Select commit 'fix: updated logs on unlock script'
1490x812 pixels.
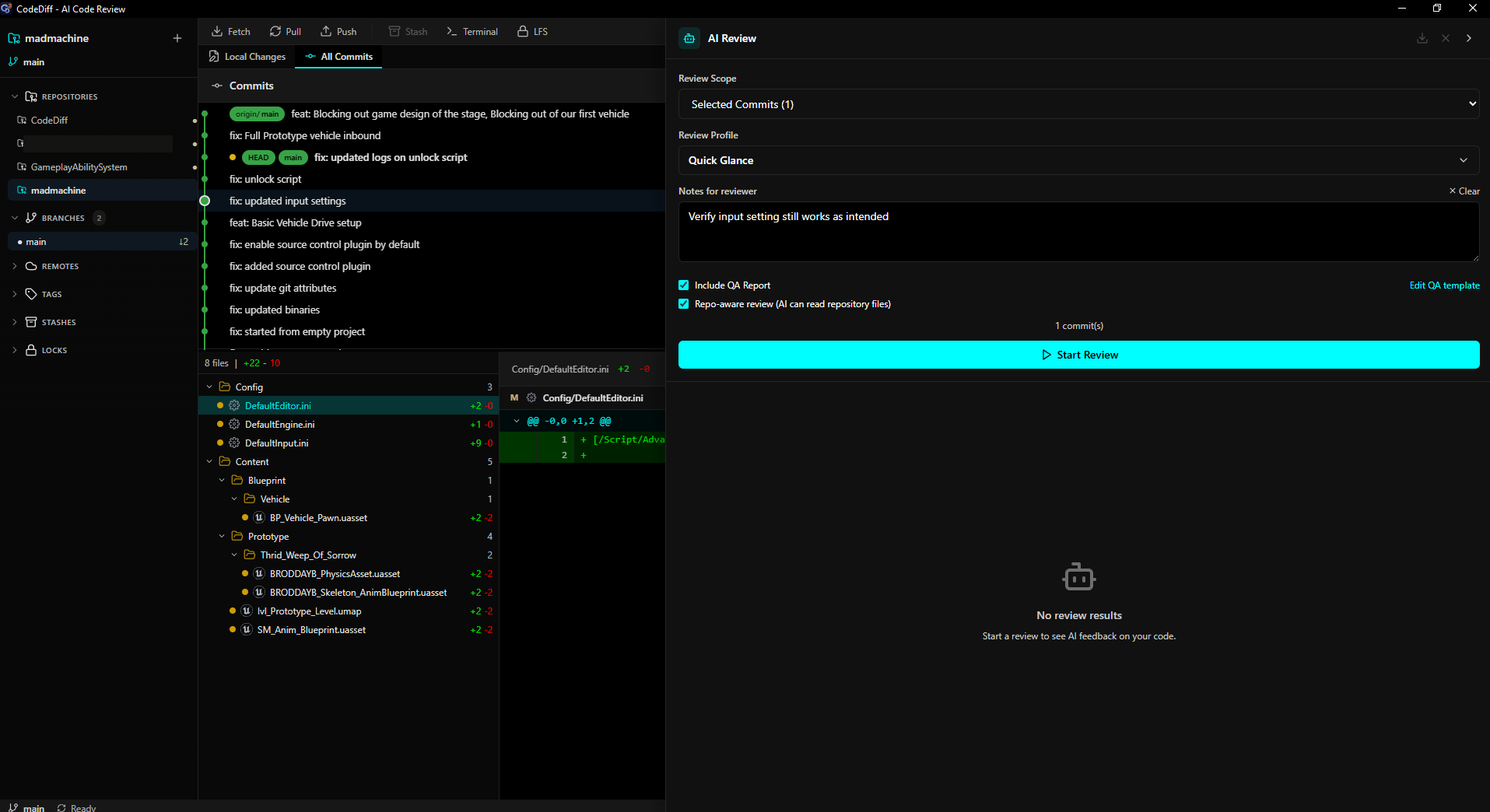[432, 157]
